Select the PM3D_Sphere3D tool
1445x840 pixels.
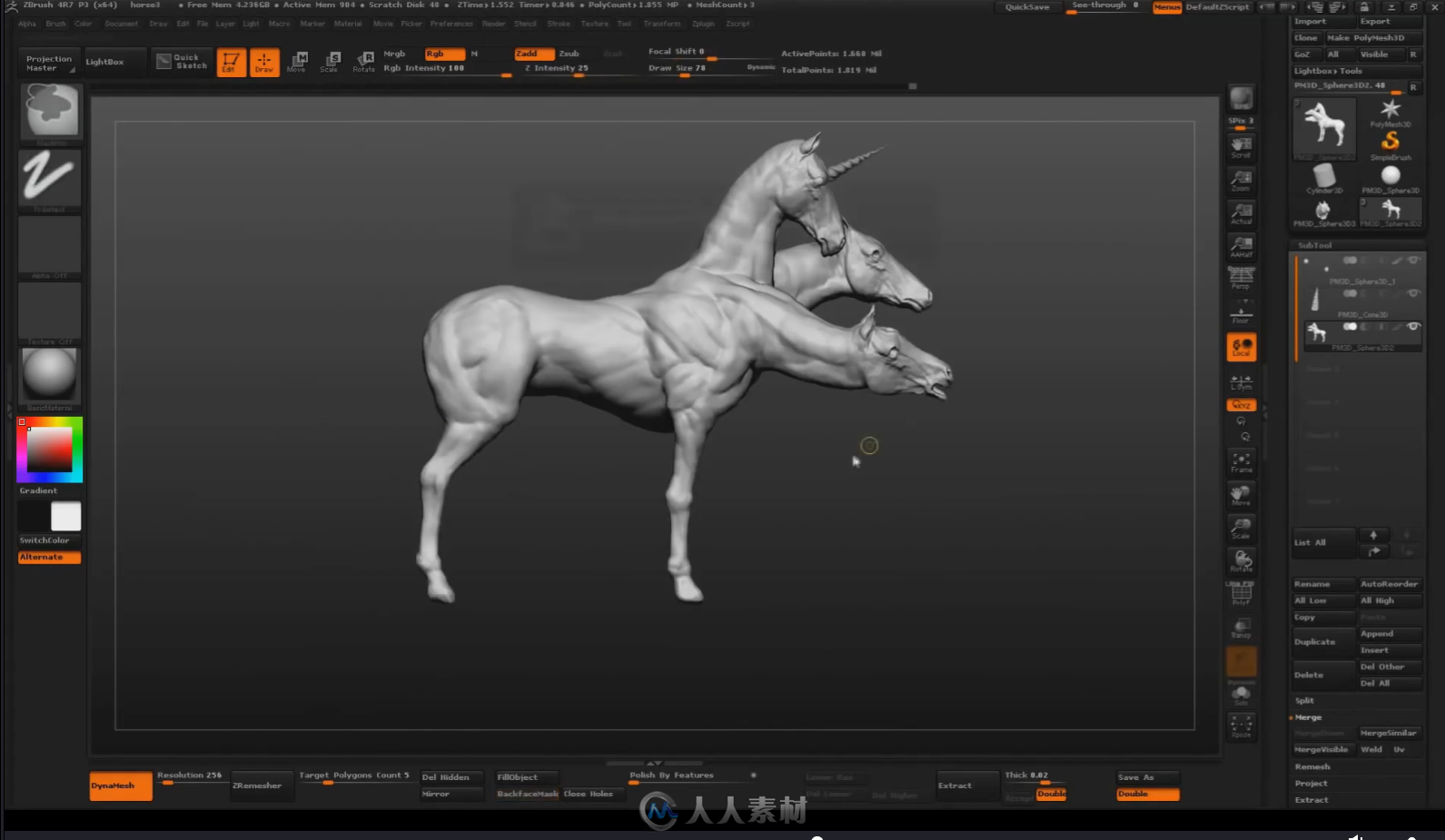(1390, 178)
